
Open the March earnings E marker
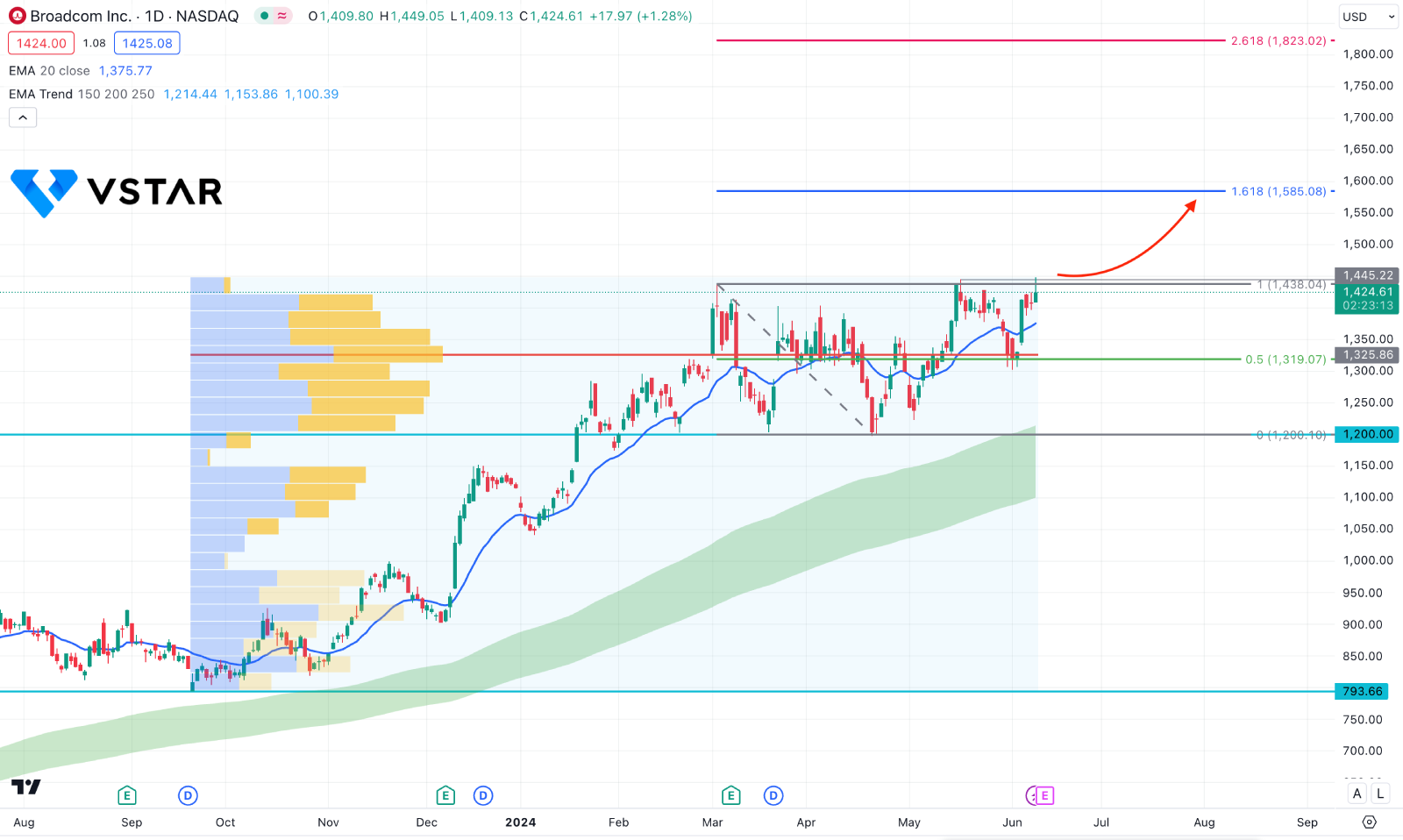coord(730,795)
